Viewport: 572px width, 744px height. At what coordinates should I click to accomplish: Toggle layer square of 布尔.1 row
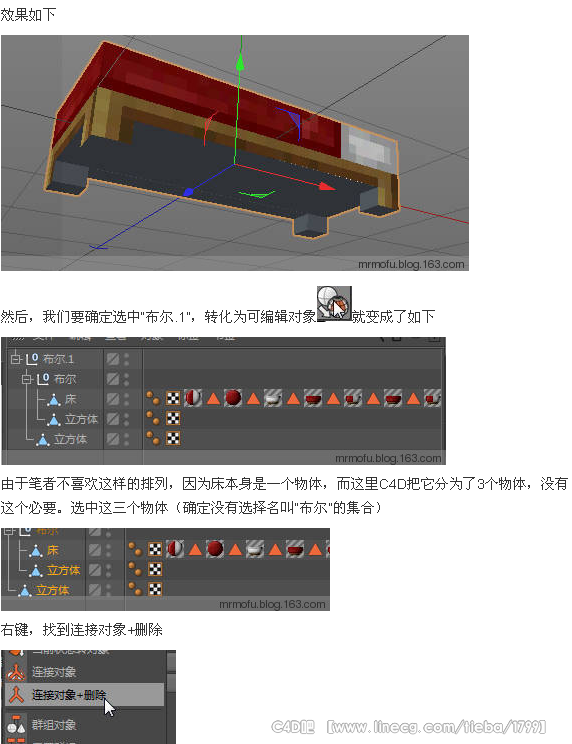tap(113, 359)
